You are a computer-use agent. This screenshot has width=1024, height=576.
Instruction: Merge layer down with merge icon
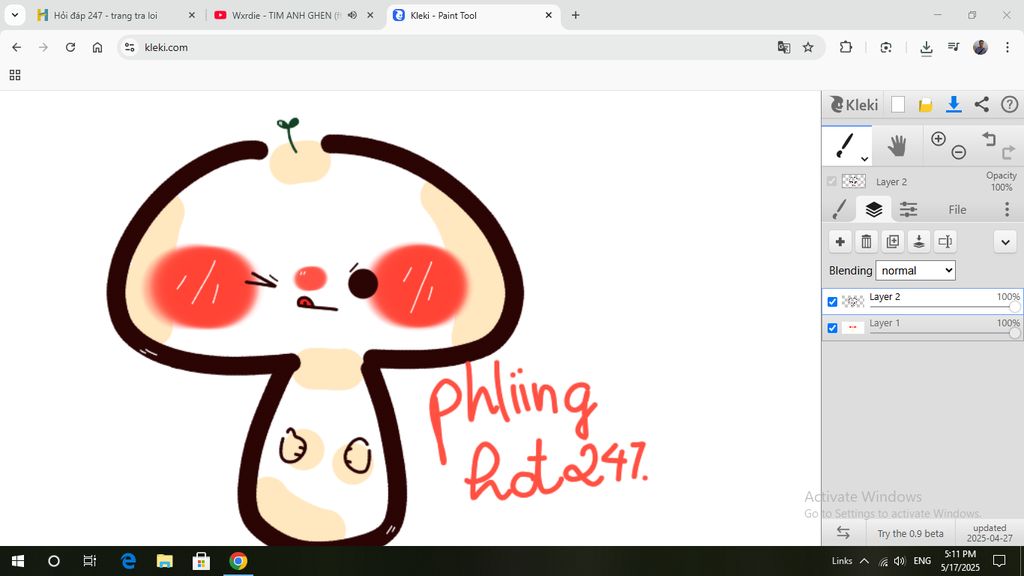pos(918,242)
